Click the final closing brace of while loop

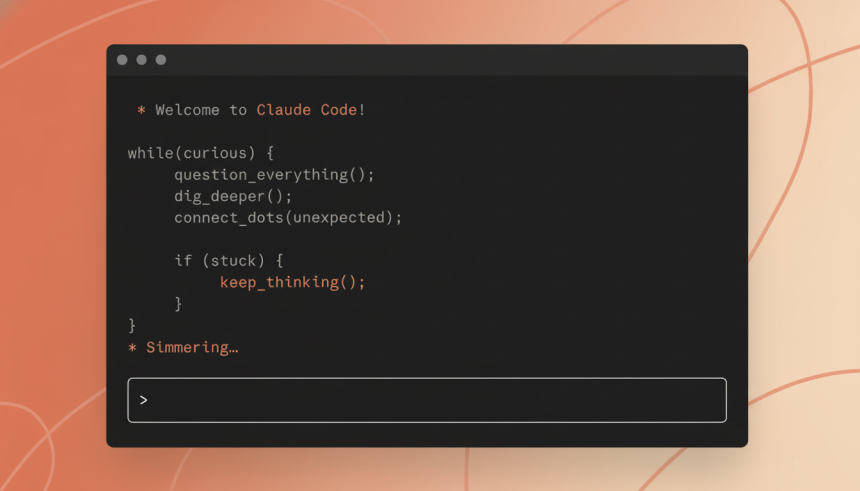(132, 325)
